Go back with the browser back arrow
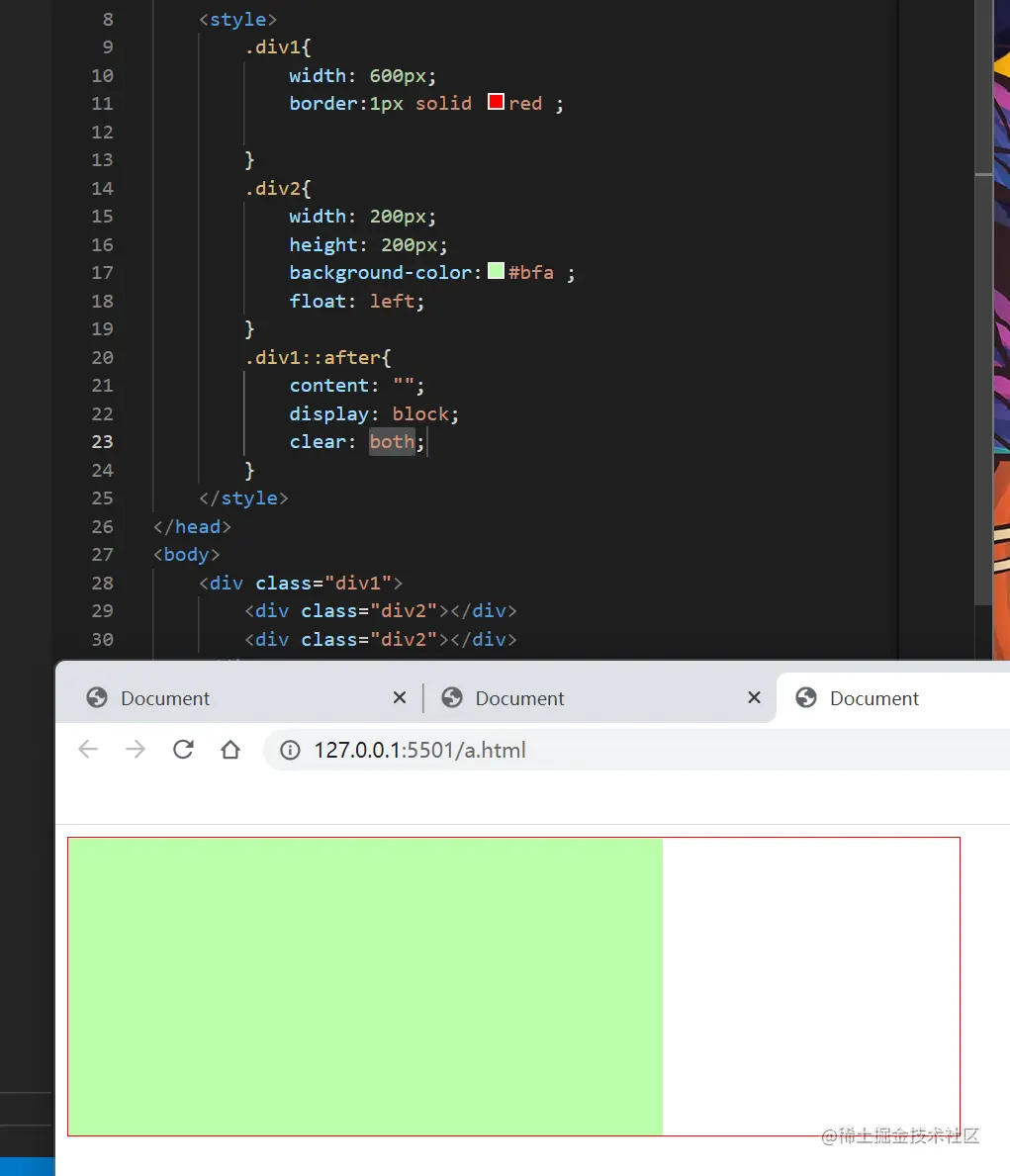The width and height of the screenshot is (1010, 1176). (x=89, y=750)
